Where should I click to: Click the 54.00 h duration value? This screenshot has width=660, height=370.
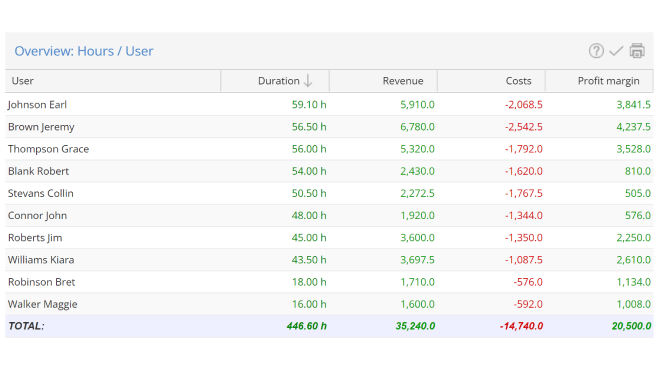[x=309, y=171]
